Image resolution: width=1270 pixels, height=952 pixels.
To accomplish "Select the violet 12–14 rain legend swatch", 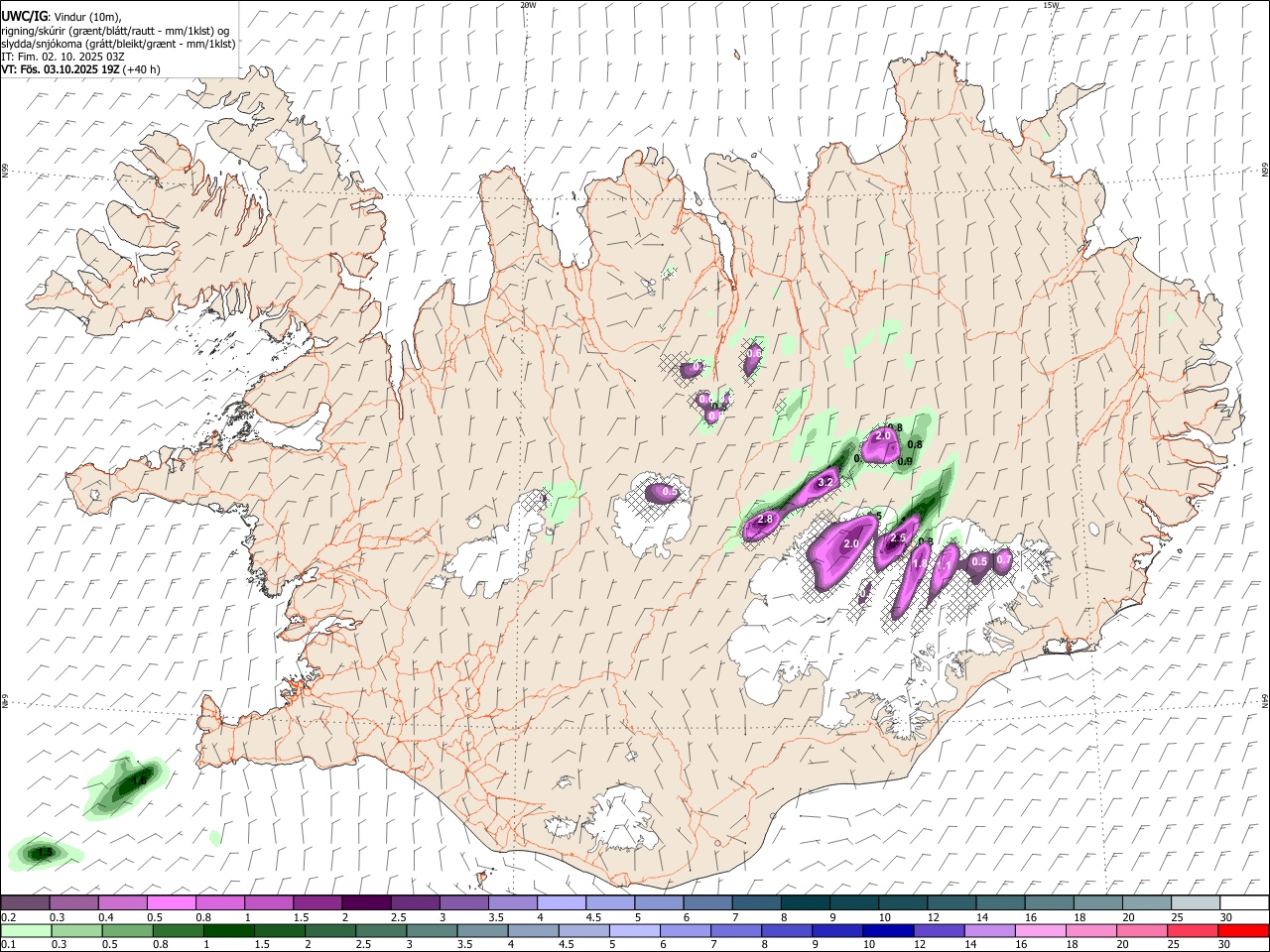I will pyautogui.click(x=940, y=930).
